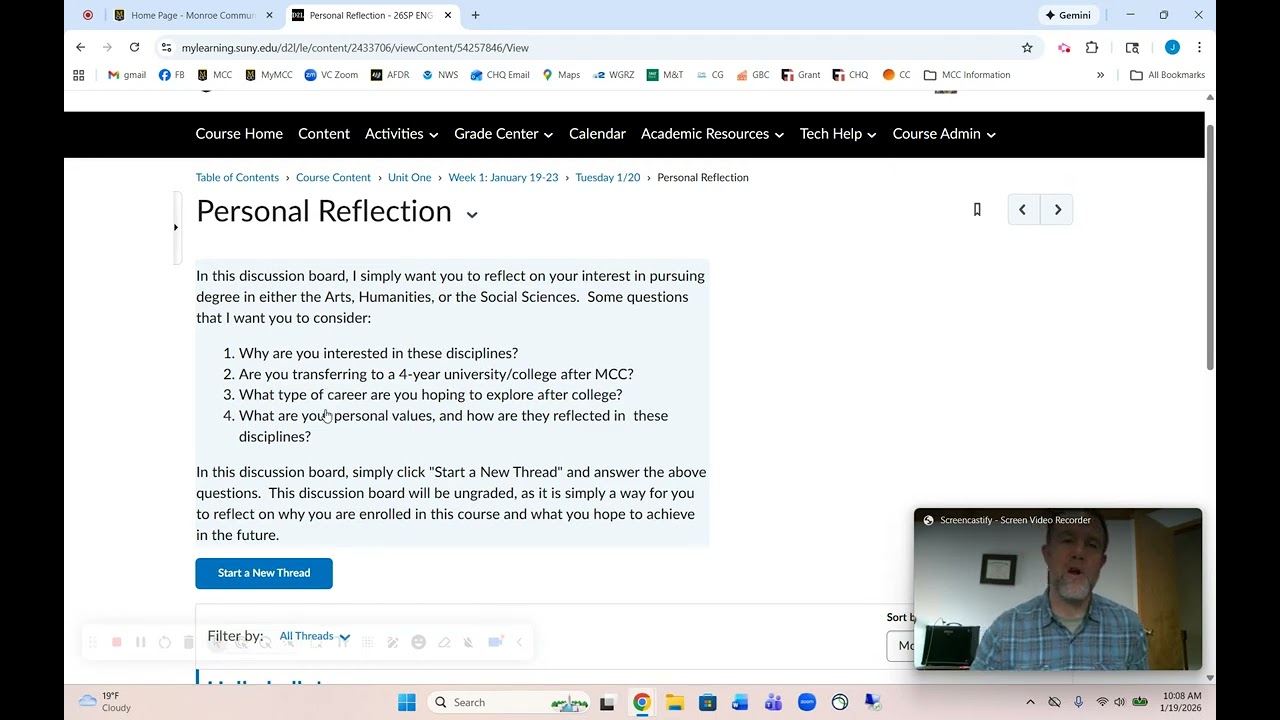1280x720 pixels.
Task: Open the Personal Reflection title dropdown arrow
Action: point(472,213)
